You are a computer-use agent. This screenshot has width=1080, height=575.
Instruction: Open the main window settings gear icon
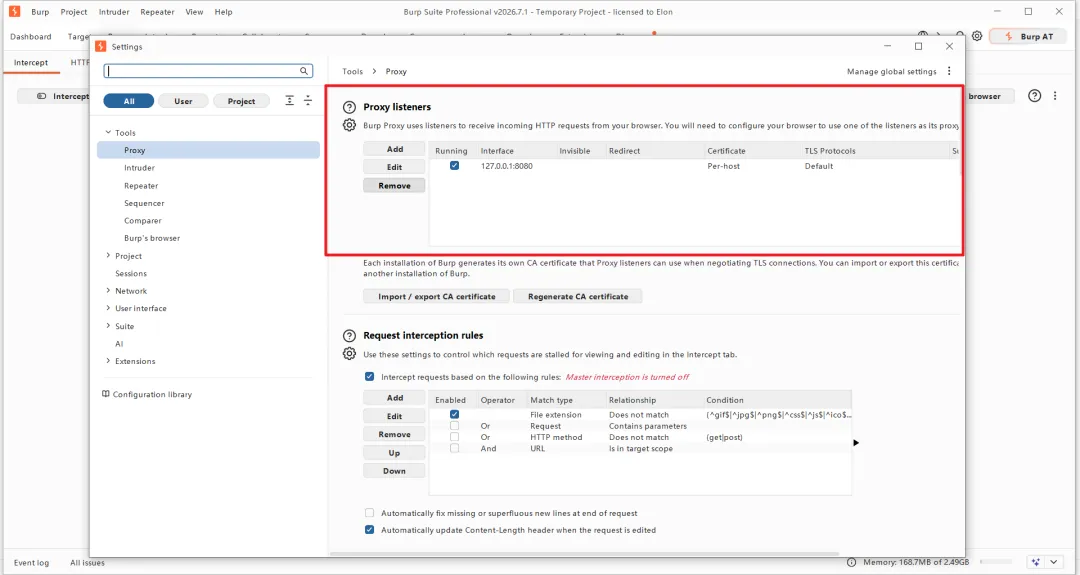(977, 36)
